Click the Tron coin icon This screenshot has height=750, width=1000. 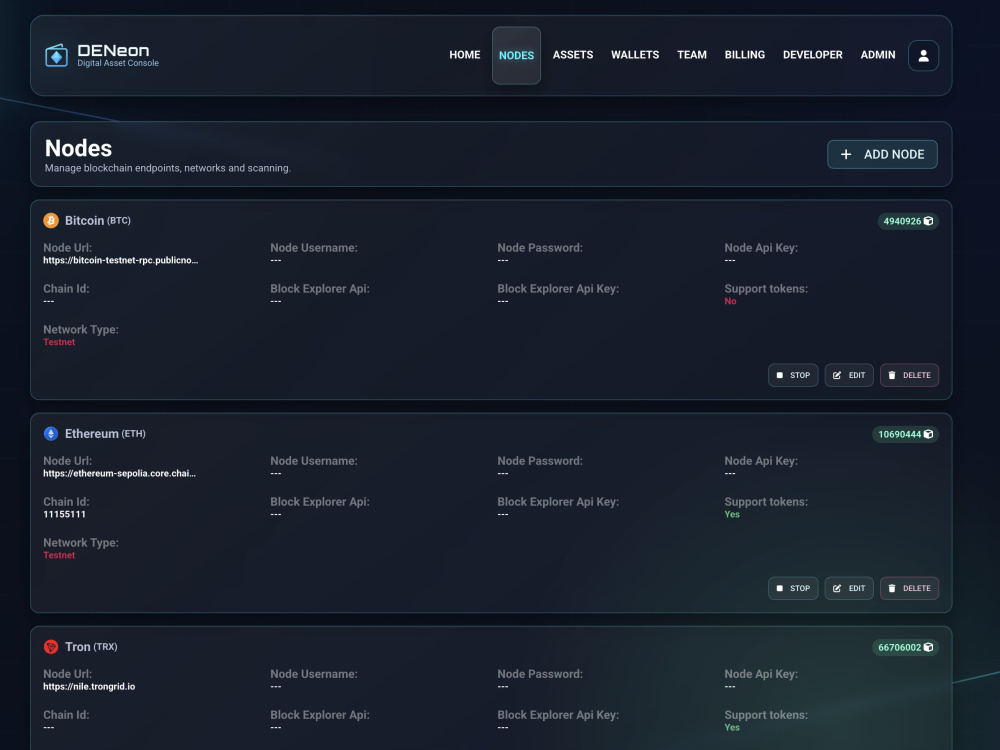pos(51,647)
